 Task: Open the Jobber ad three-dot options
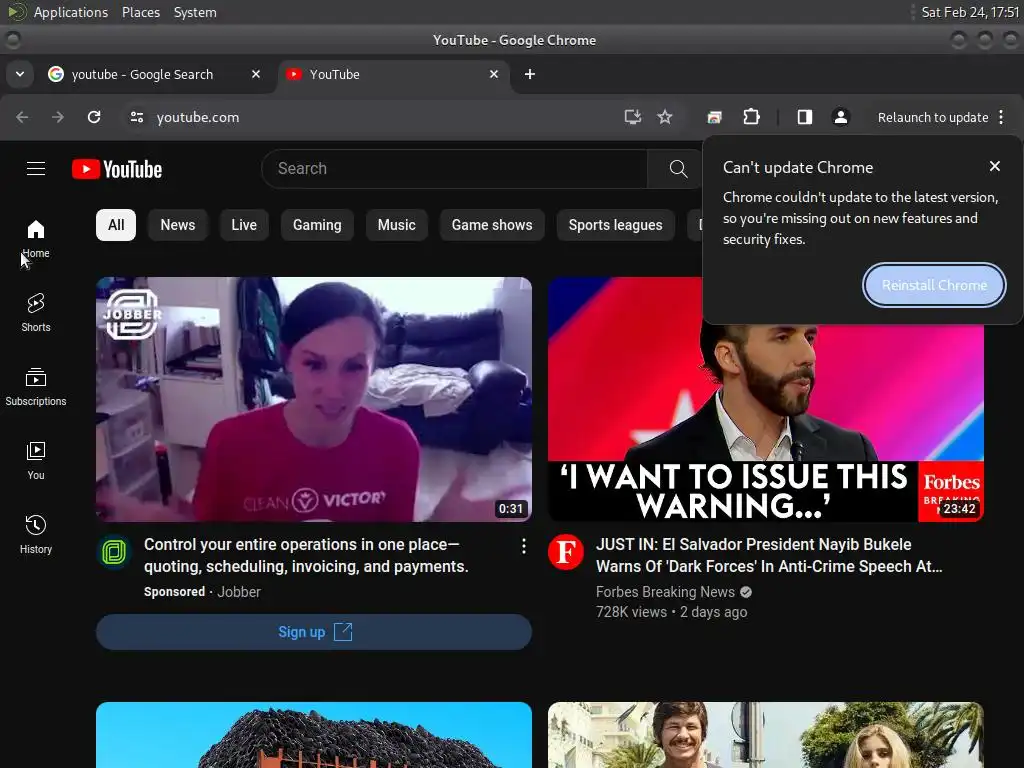524,547
